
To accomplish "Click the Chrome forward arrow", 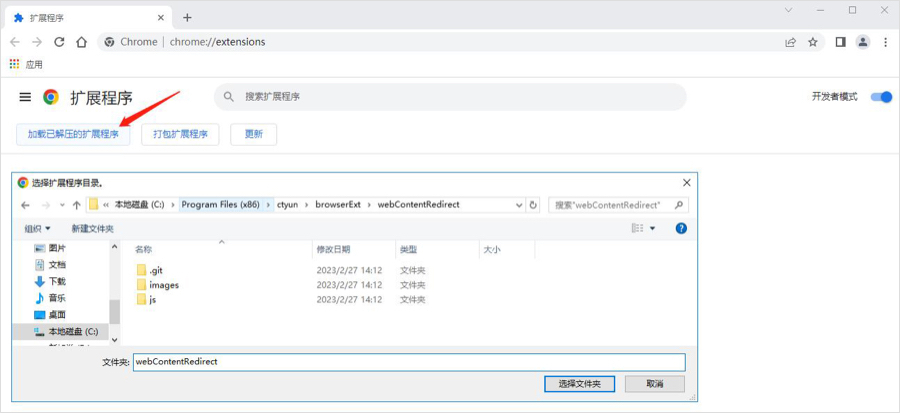I will [37, 42].
